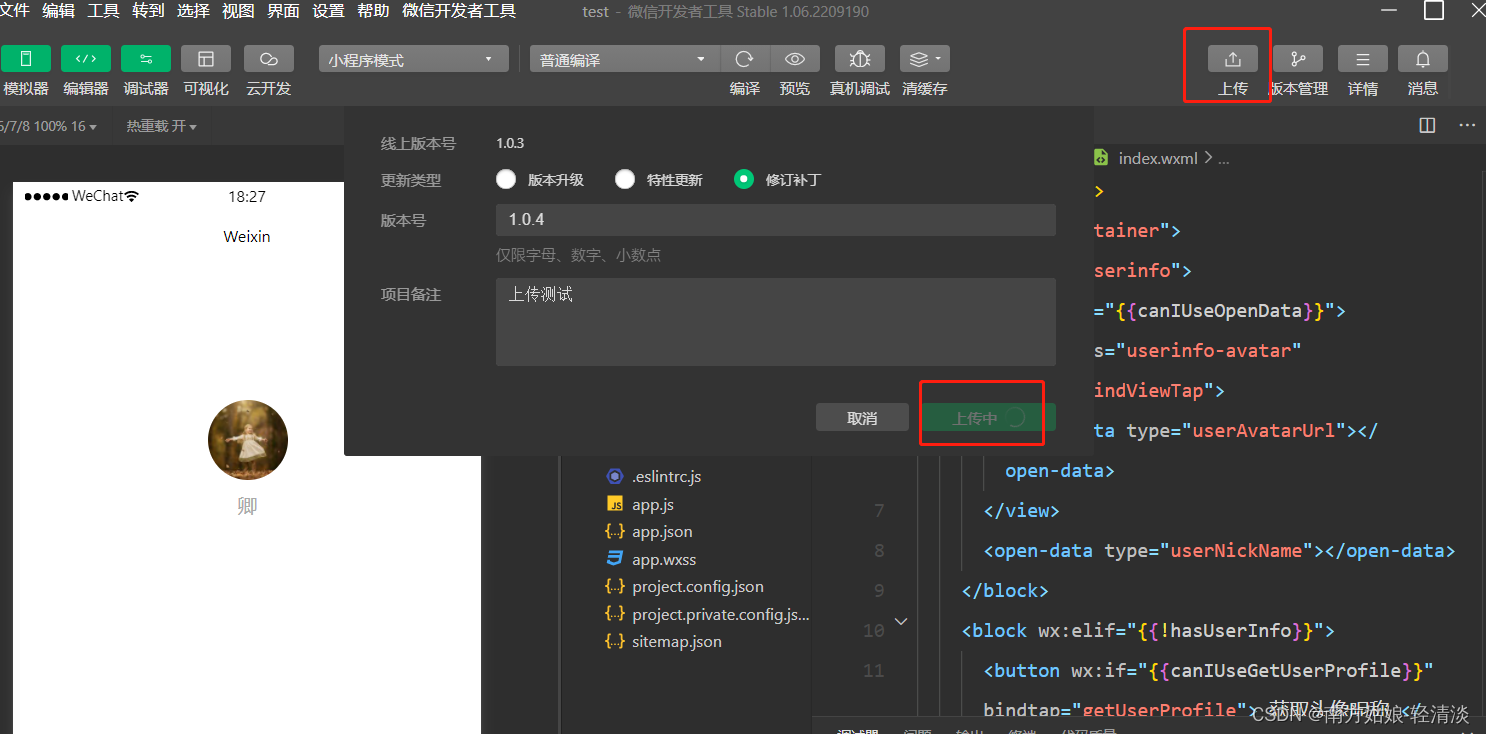Open the 选择 menu

[x=193, y=11]
